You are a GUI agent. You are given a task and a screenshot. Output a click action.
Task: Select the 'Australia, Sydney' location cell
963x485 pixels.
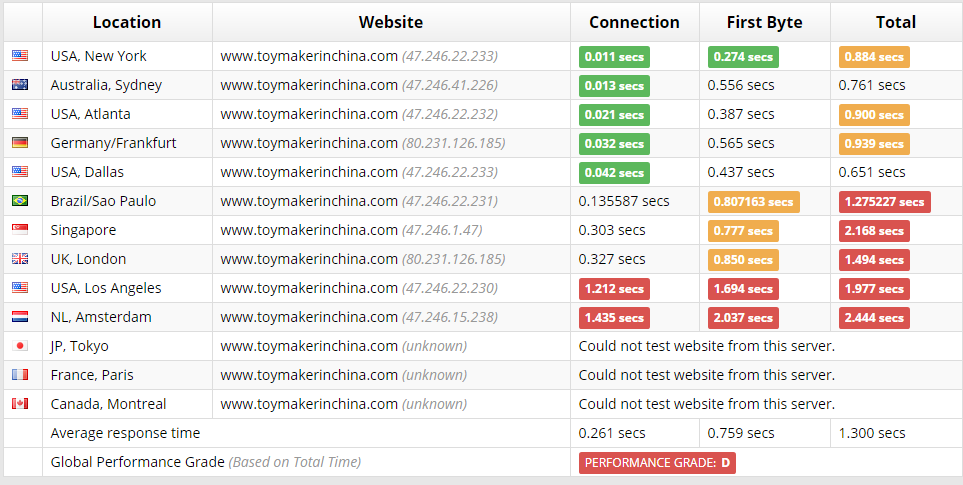(x=127, y=85)
